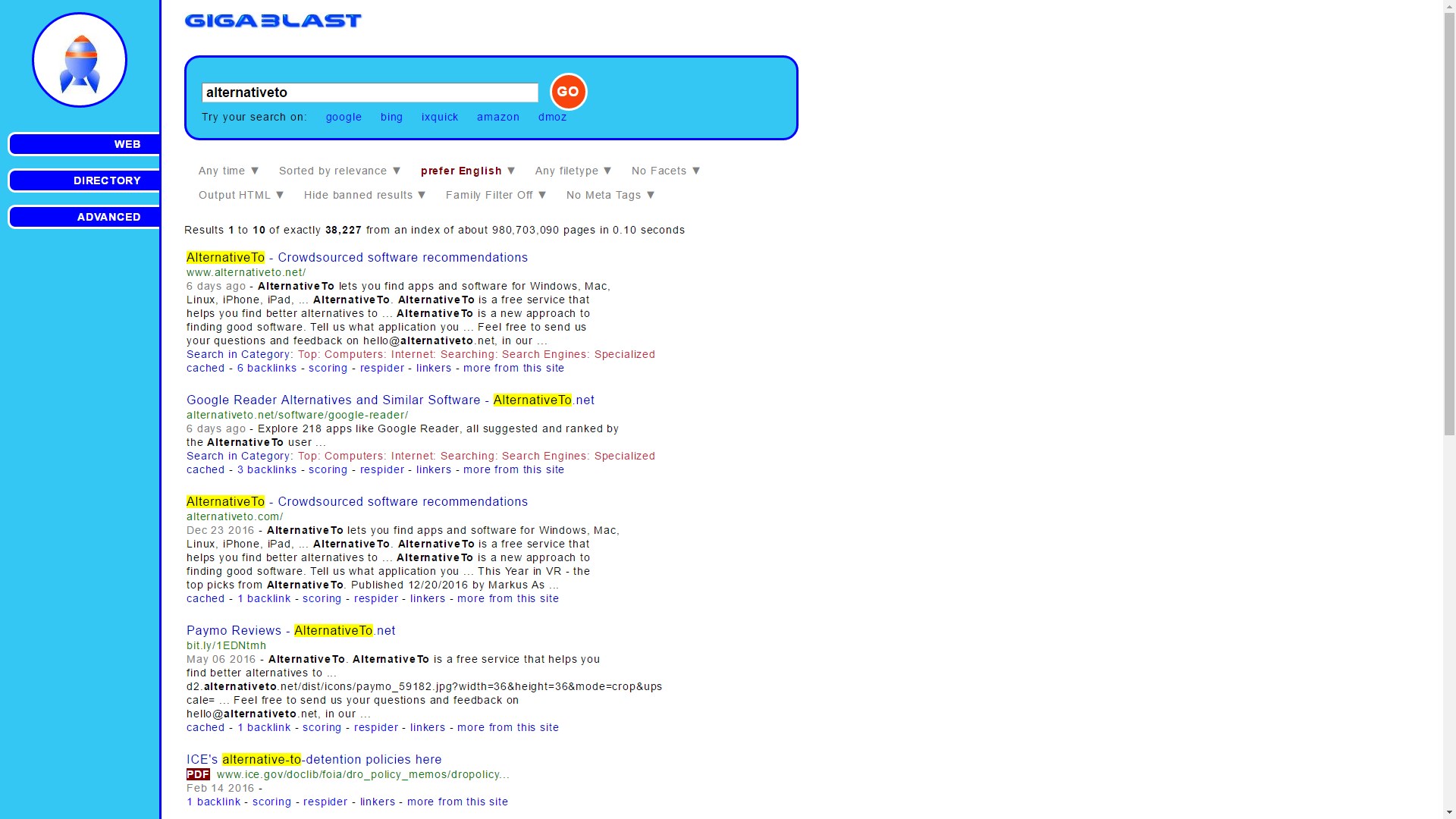Open the Sorted by relevance dropdown

[x=338, y=171]
